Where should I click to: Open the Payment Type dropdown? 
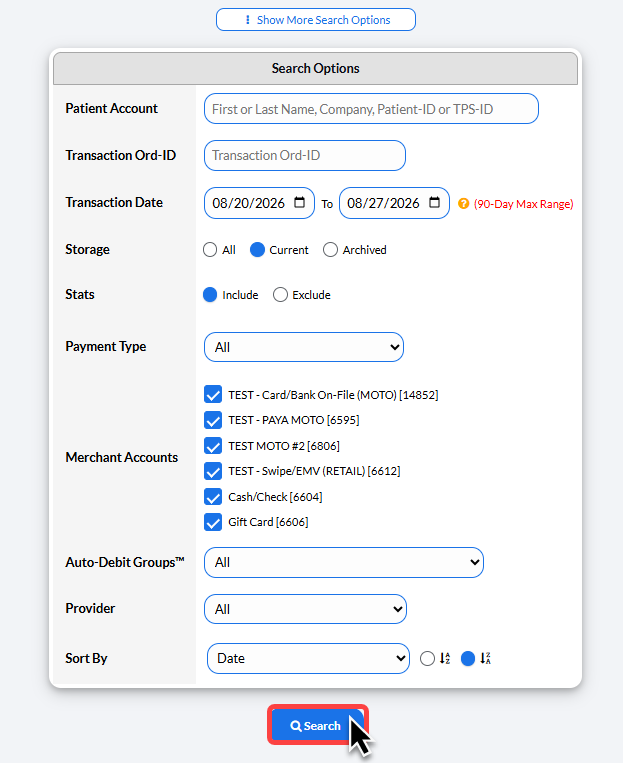[x=304, y=347]
